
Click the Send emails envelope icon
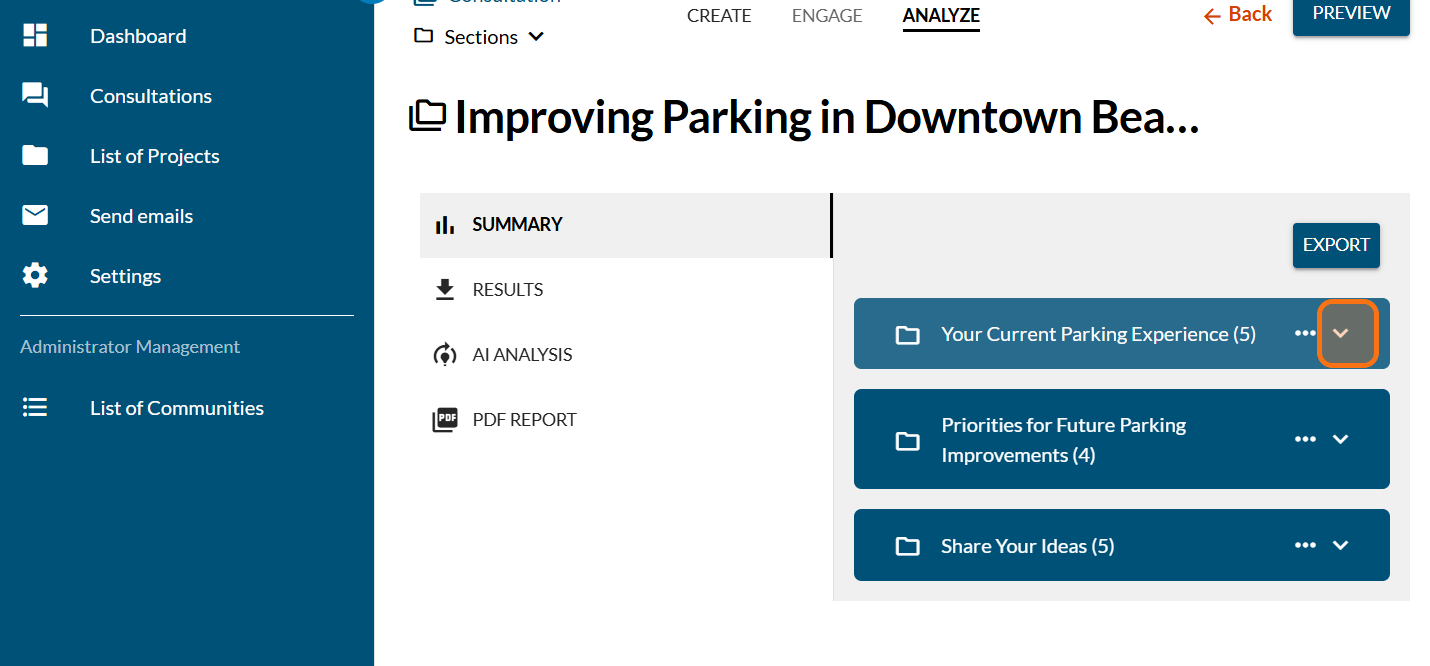click(x=35, y=216)
